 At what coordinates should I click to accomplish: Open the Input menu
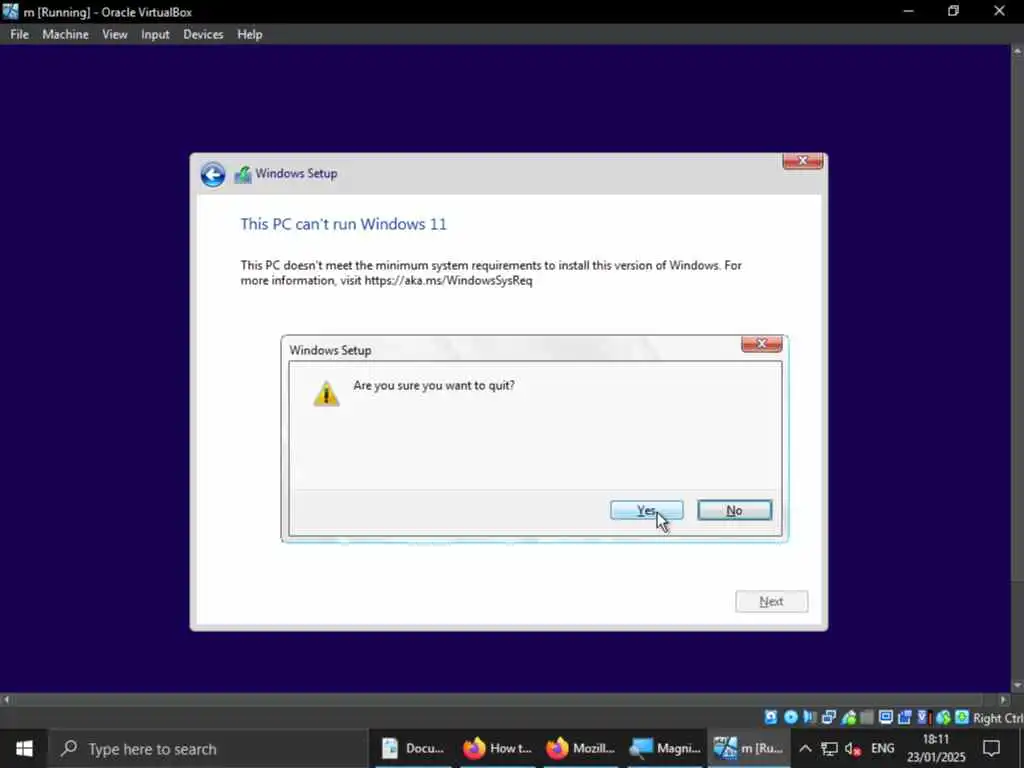pyautogui.click(x=155, y=35)
